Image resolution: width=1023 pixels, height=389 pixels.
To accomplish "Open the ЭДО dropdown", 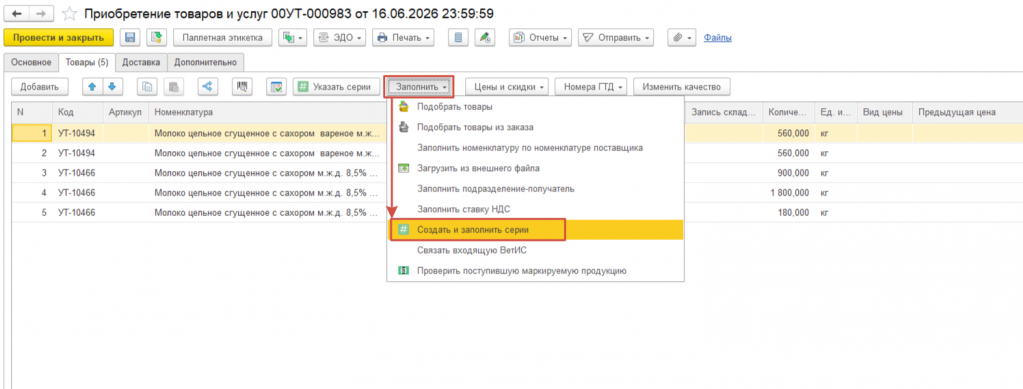I will pyautogui.click(x=339, y=38).
